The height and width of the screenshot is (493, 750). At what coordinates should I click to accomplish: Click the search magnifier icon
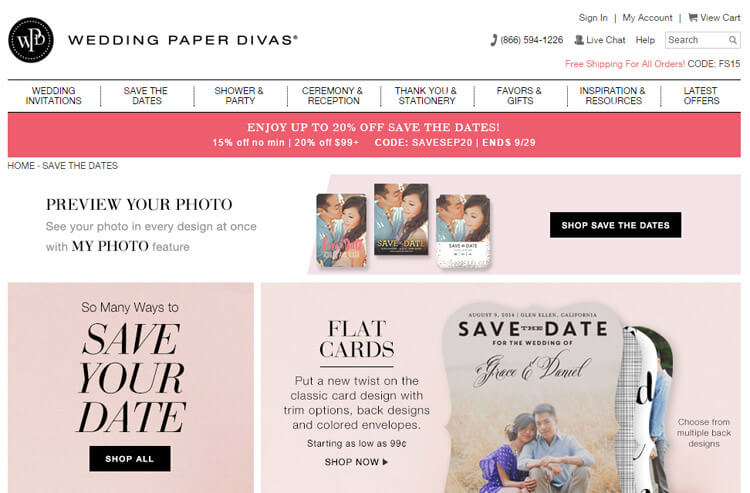[x=732, y=40]
